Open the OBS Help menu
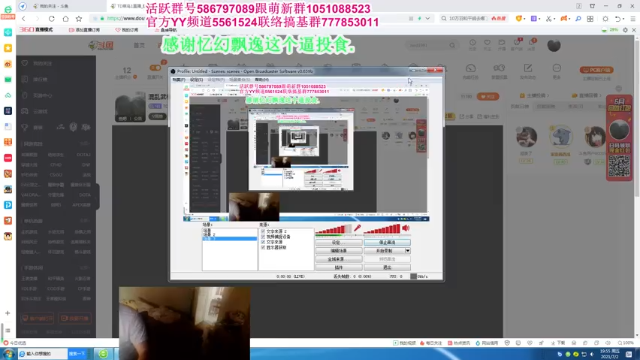Viewport: 640px width, 360px height. 262,80
